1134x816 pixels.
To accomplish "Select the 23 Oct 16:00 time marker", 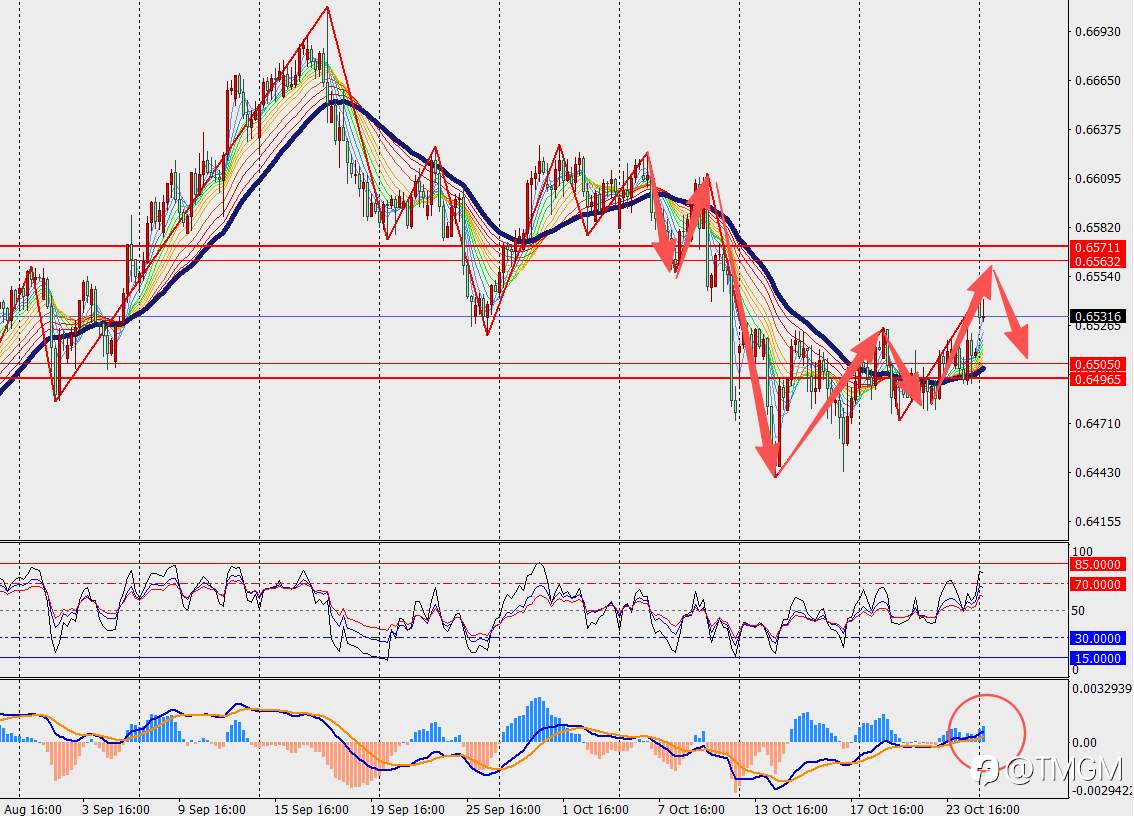I will (983, 809).
